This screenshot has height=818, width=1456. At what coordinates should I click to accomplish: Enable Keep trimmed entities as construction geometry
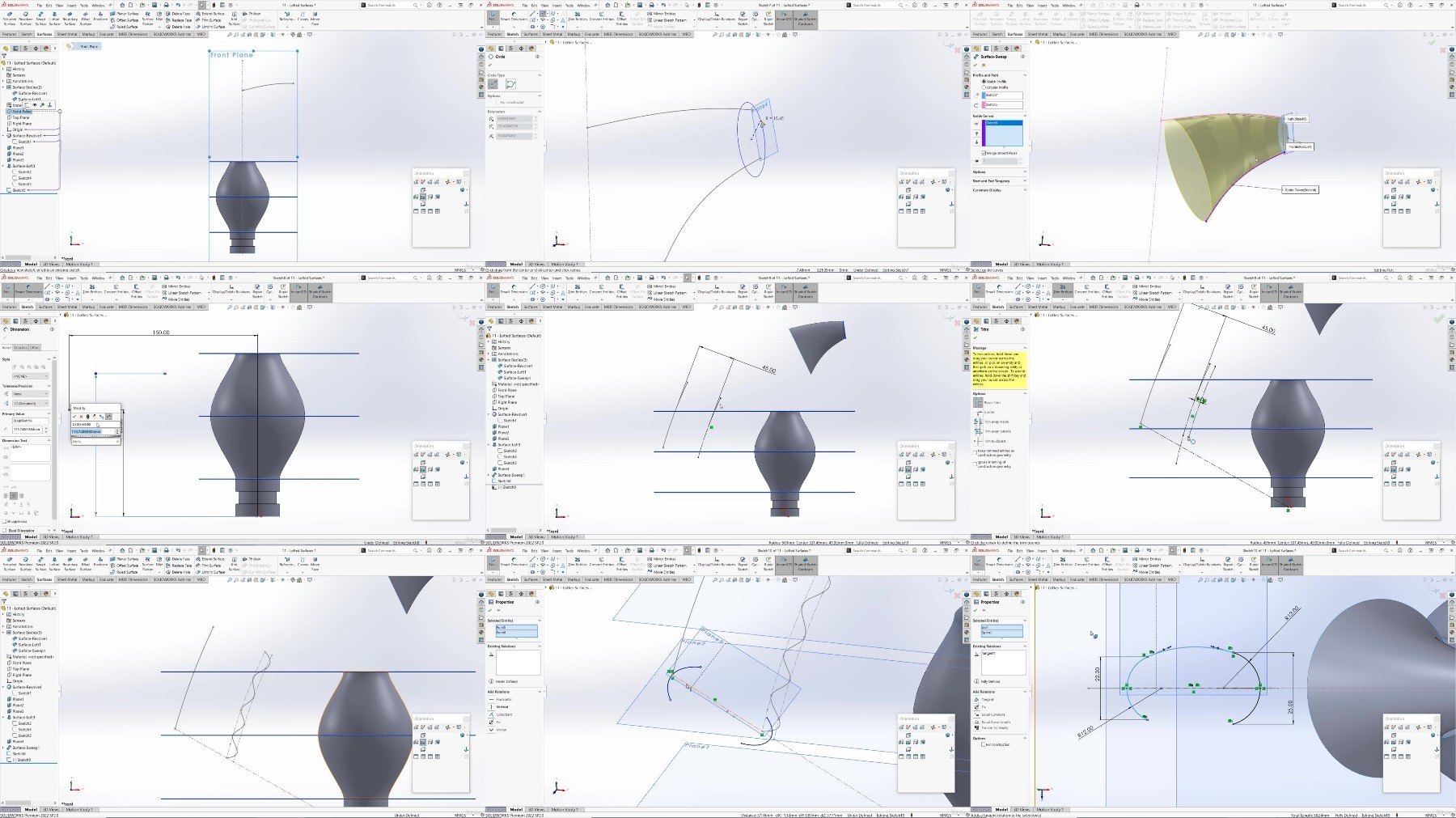tap(975, 451)
